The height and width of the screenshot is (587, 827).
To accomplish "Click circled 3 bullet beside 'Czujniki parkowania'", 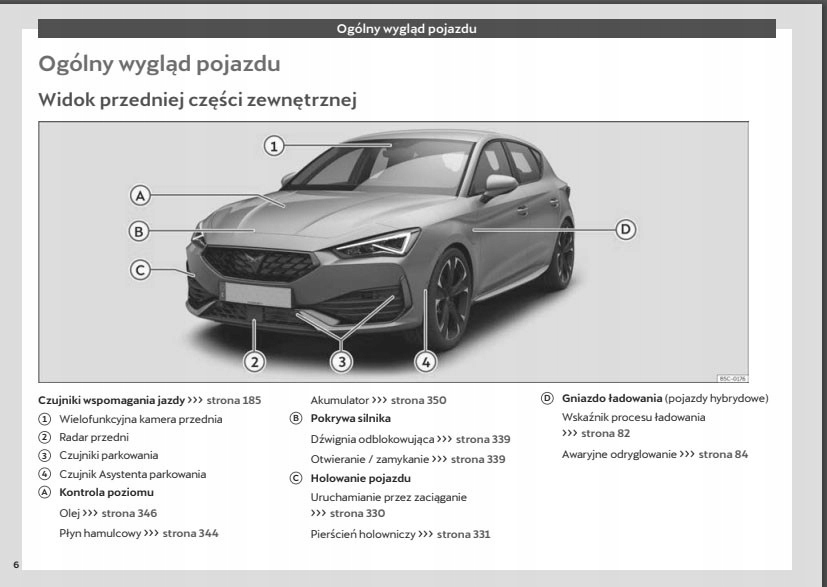I will click(44, 456).
